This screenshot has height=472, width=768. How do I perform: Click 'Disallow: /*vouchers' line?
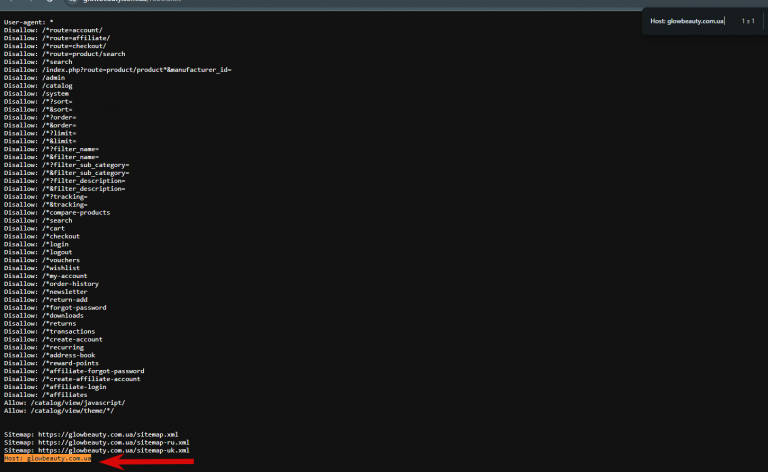(x=42, y=260)
